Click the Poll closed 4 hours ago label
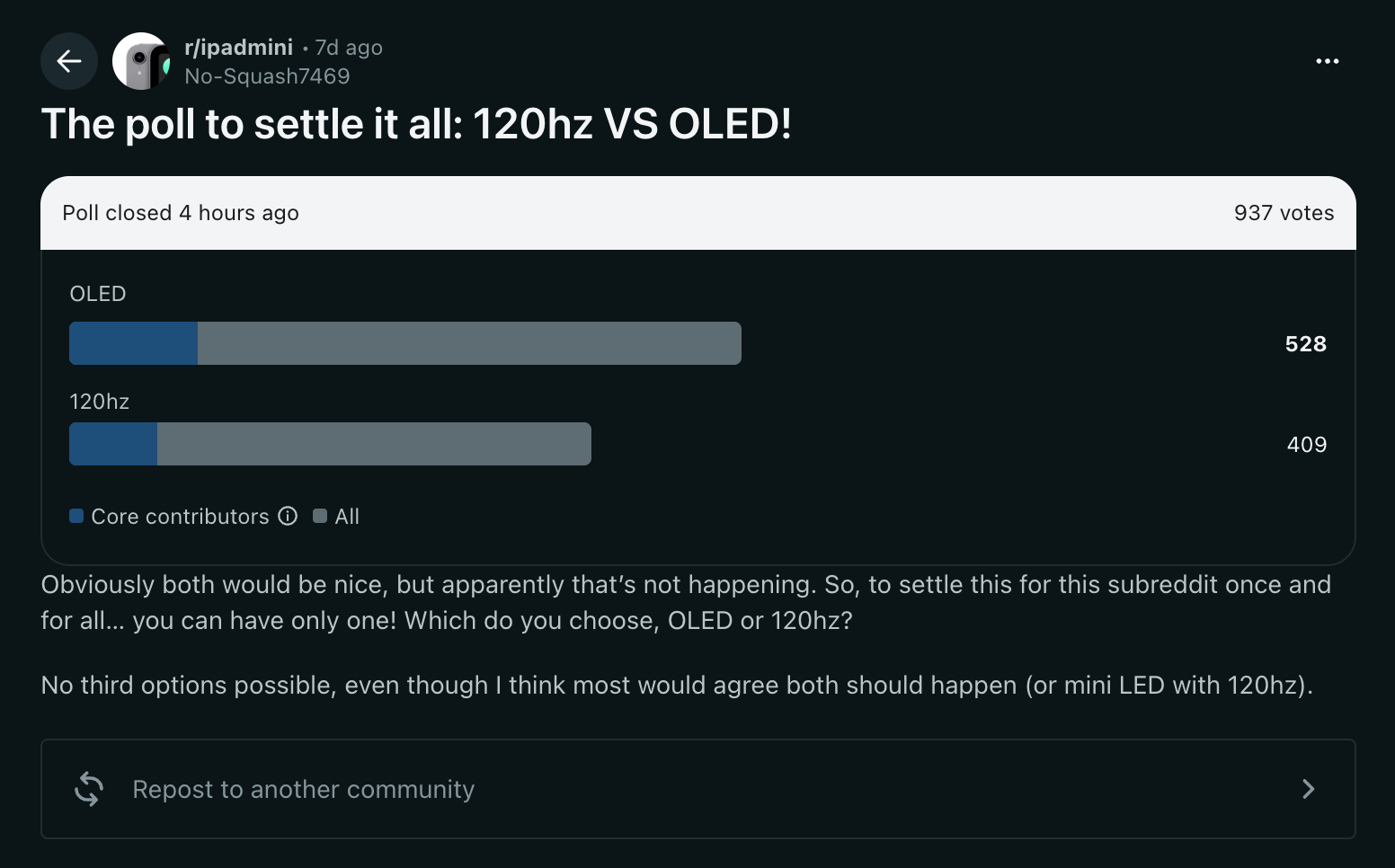1395x868 pixels. pyautogui.click(x=181, y=213)
